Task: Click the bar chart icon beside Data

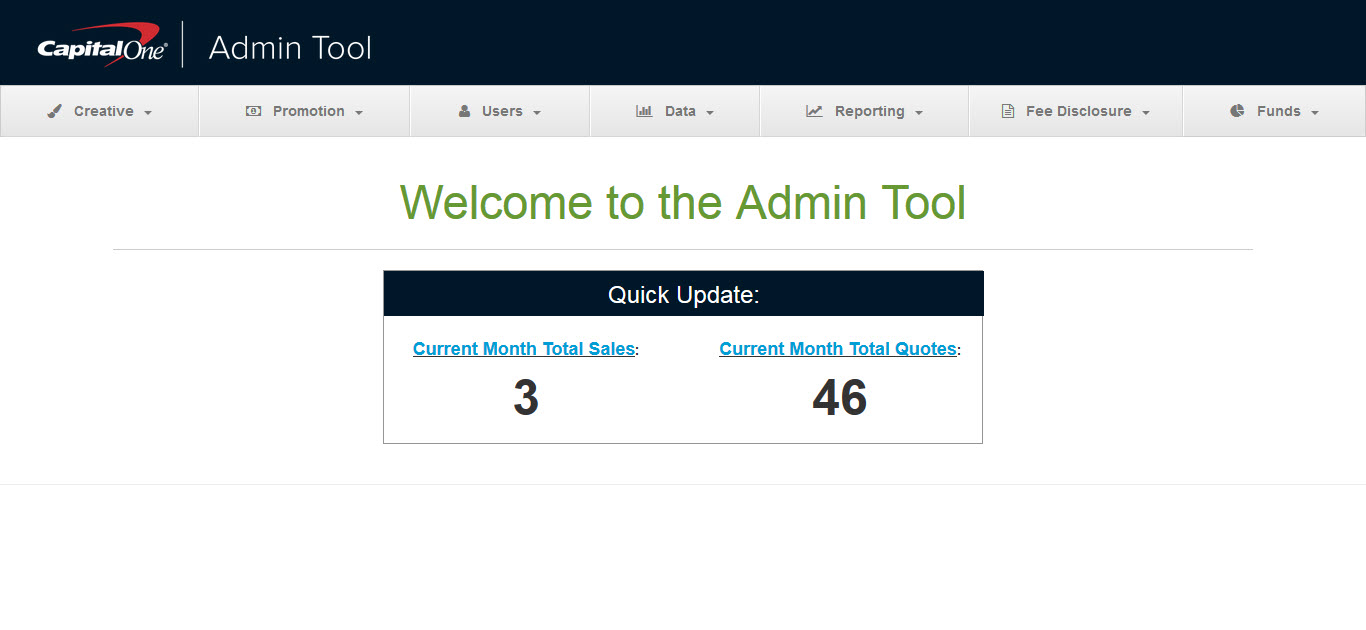Action: (x=644, y=111)
